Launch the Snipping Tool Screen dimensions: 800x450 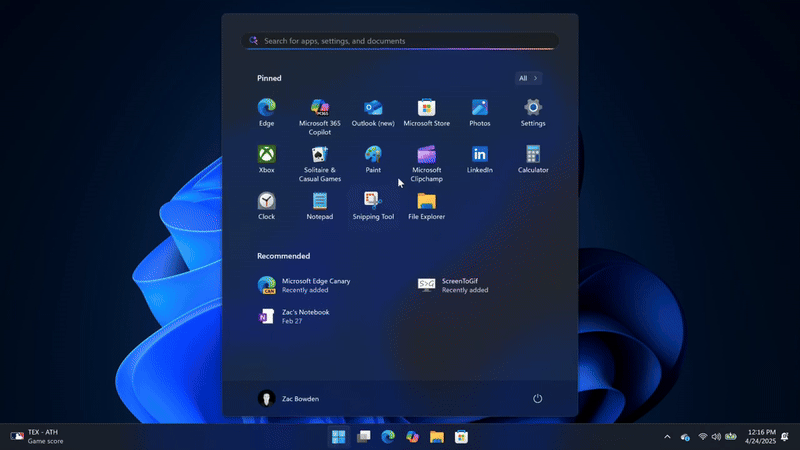tap(373, 206)
